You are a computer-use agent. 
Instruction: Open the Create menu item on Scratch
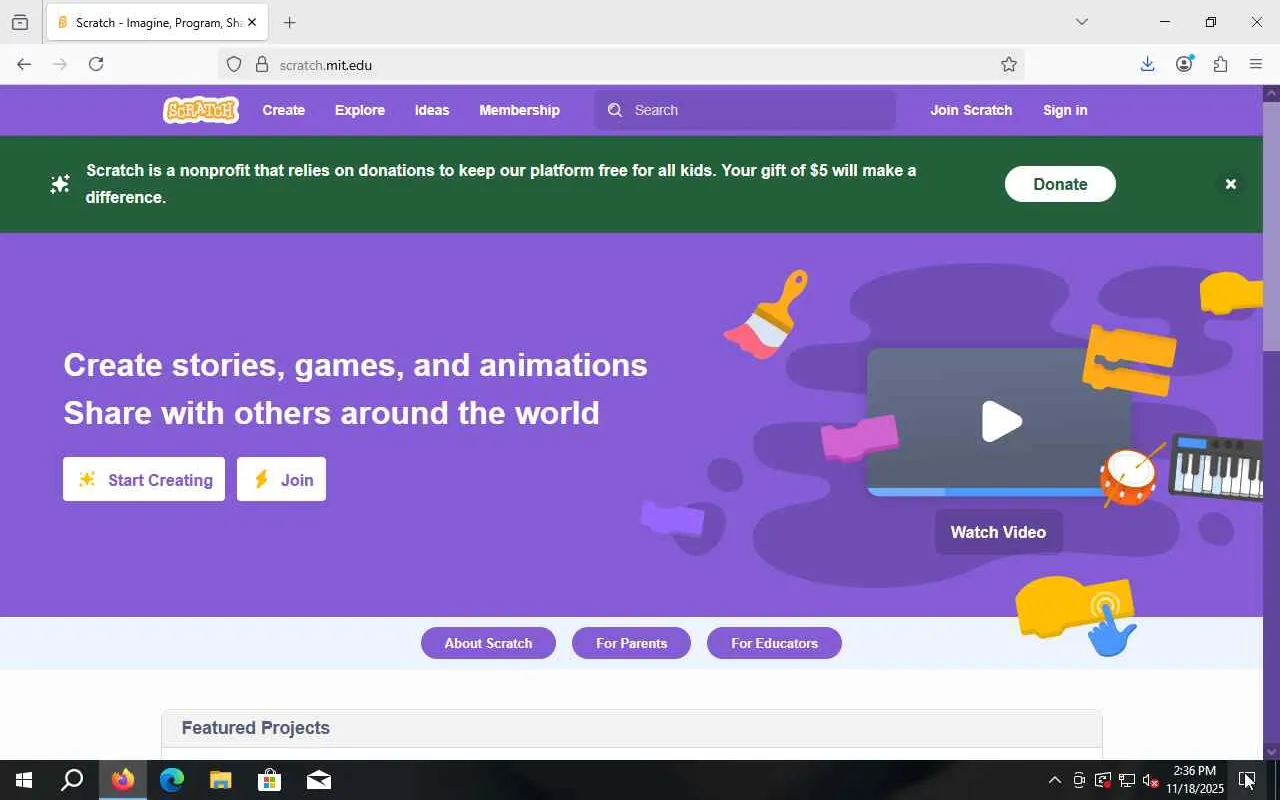(284, 110)
